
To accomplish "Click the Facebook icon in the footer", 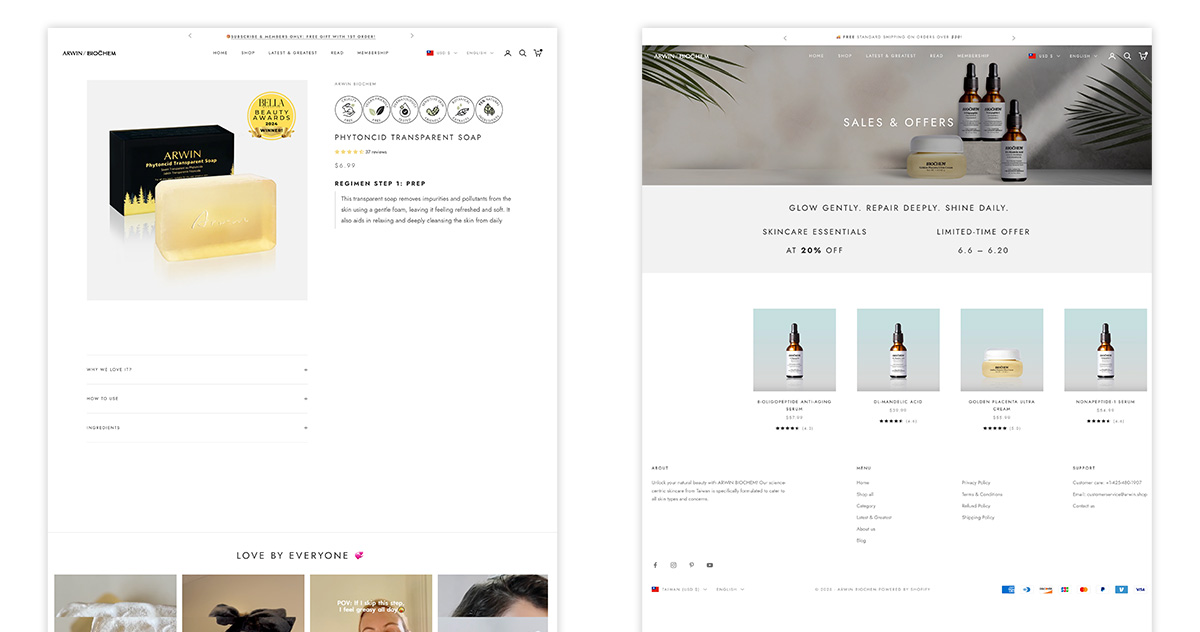I will tap(656, 565).
